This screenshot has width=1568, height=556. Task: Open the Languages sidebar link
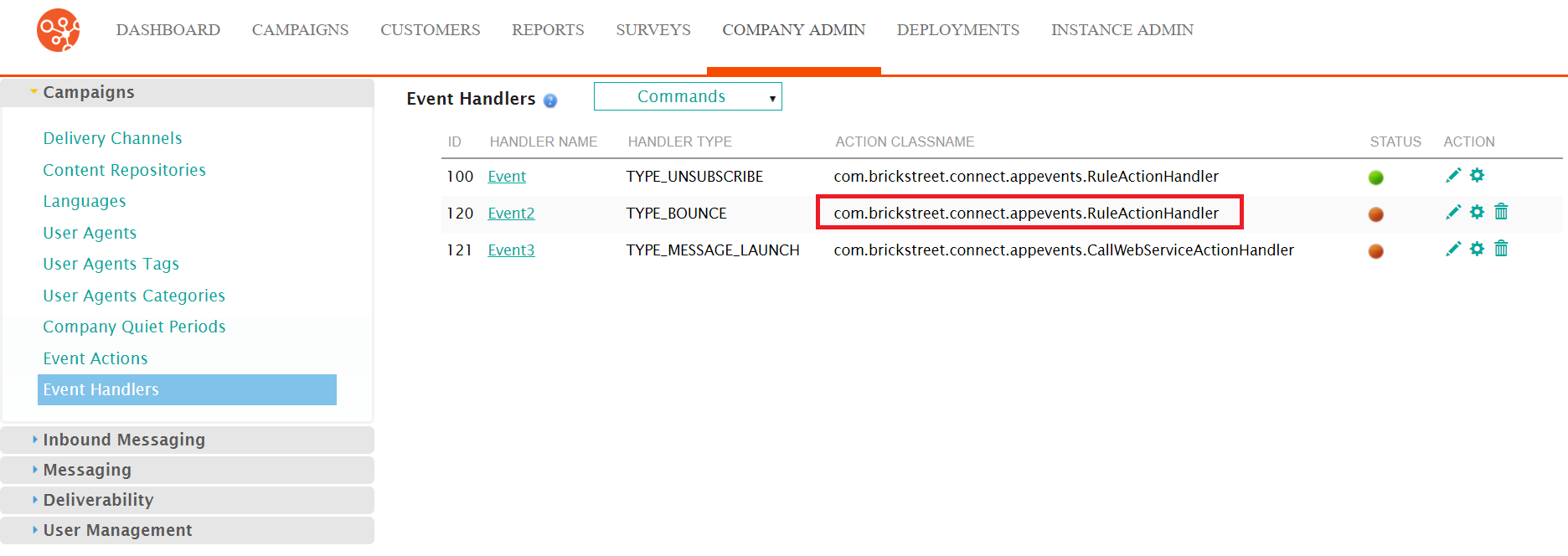pos(85,201)
